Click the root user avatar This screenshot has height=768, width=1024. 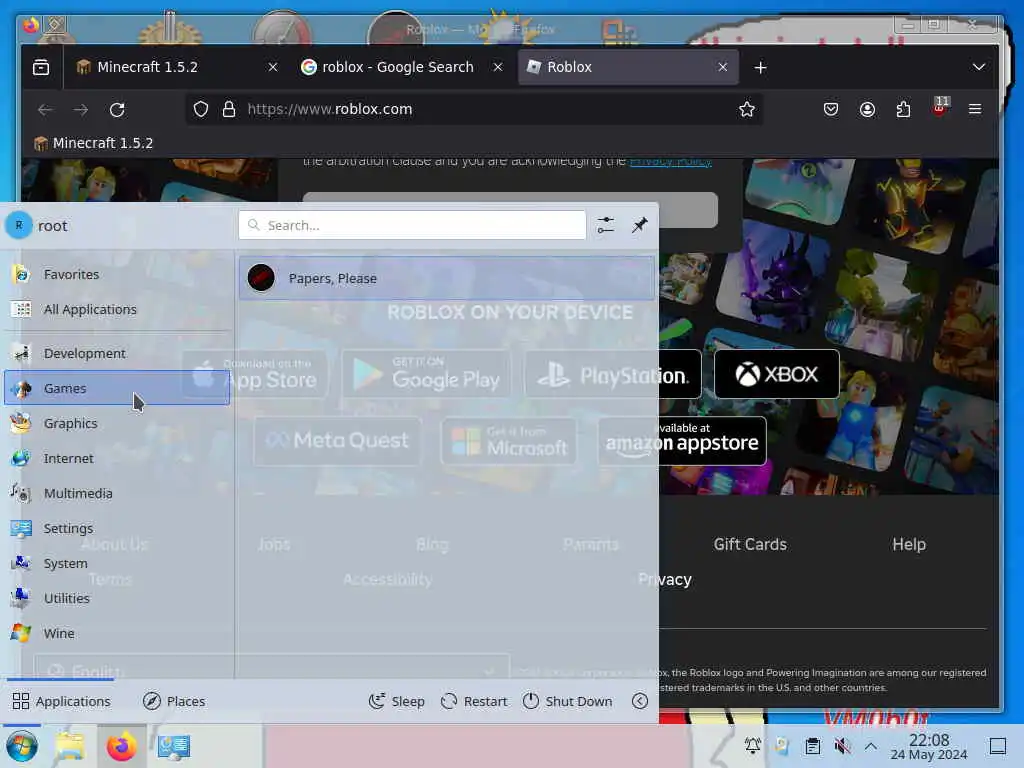click(19, 225)
